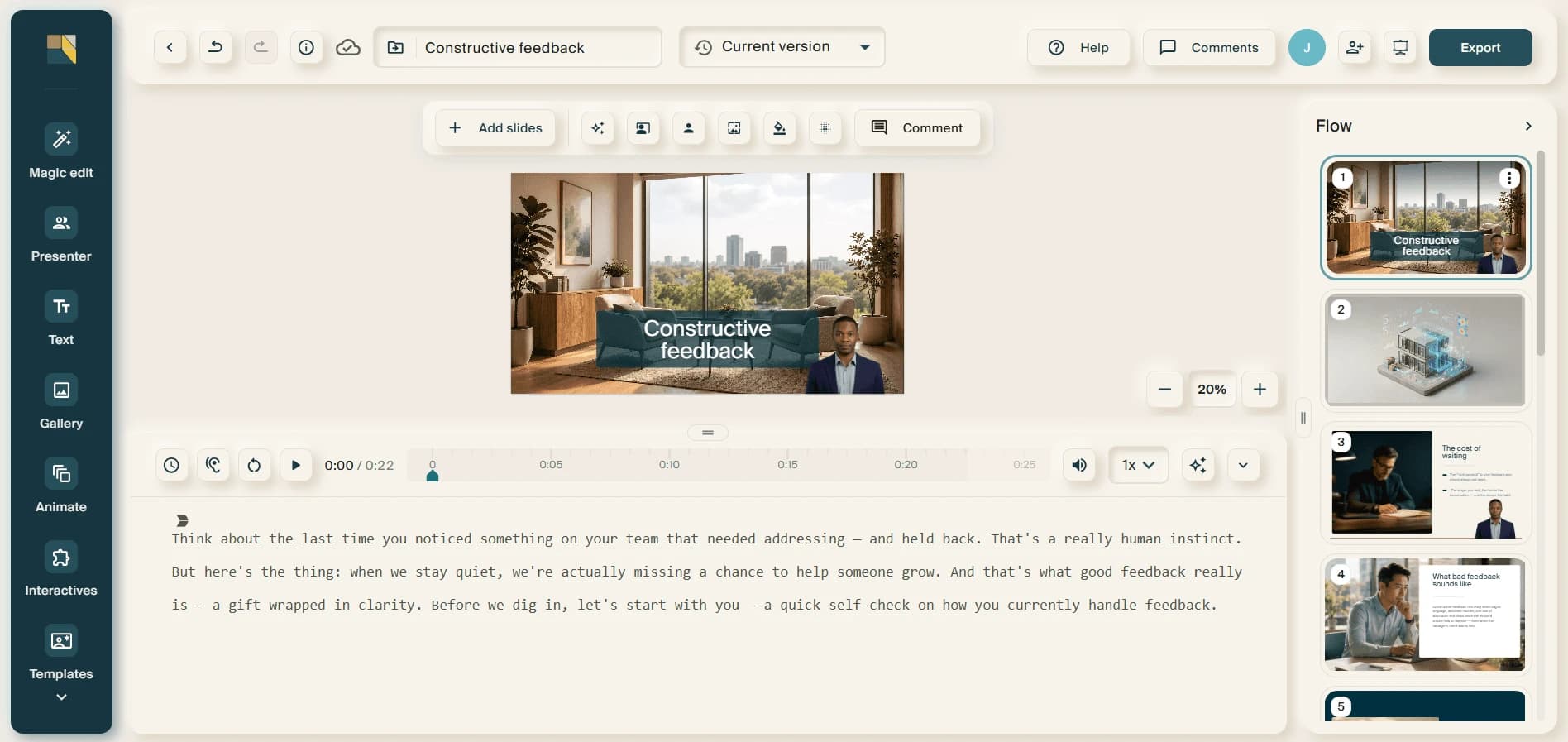Click the regenerate audio circular arrow icon
This screenshot has height=742, width=1568.
pos(254,465)
